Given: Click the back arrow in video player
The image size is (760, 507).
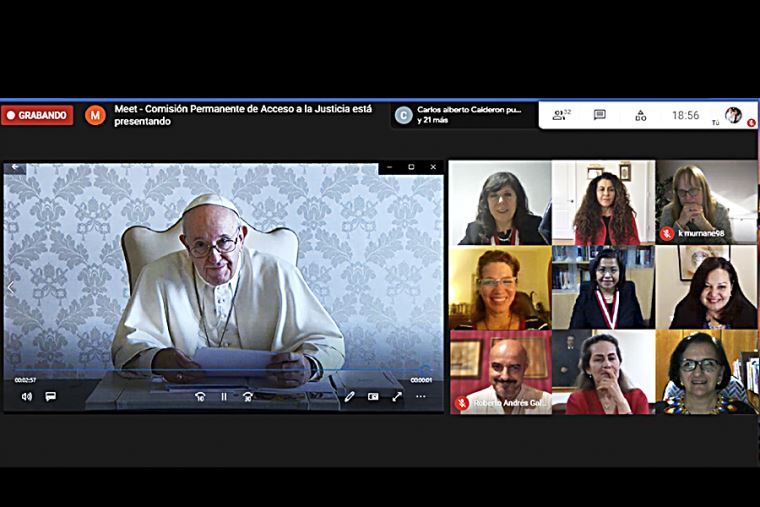Looking at the screenshot, I should pos(14,168).
